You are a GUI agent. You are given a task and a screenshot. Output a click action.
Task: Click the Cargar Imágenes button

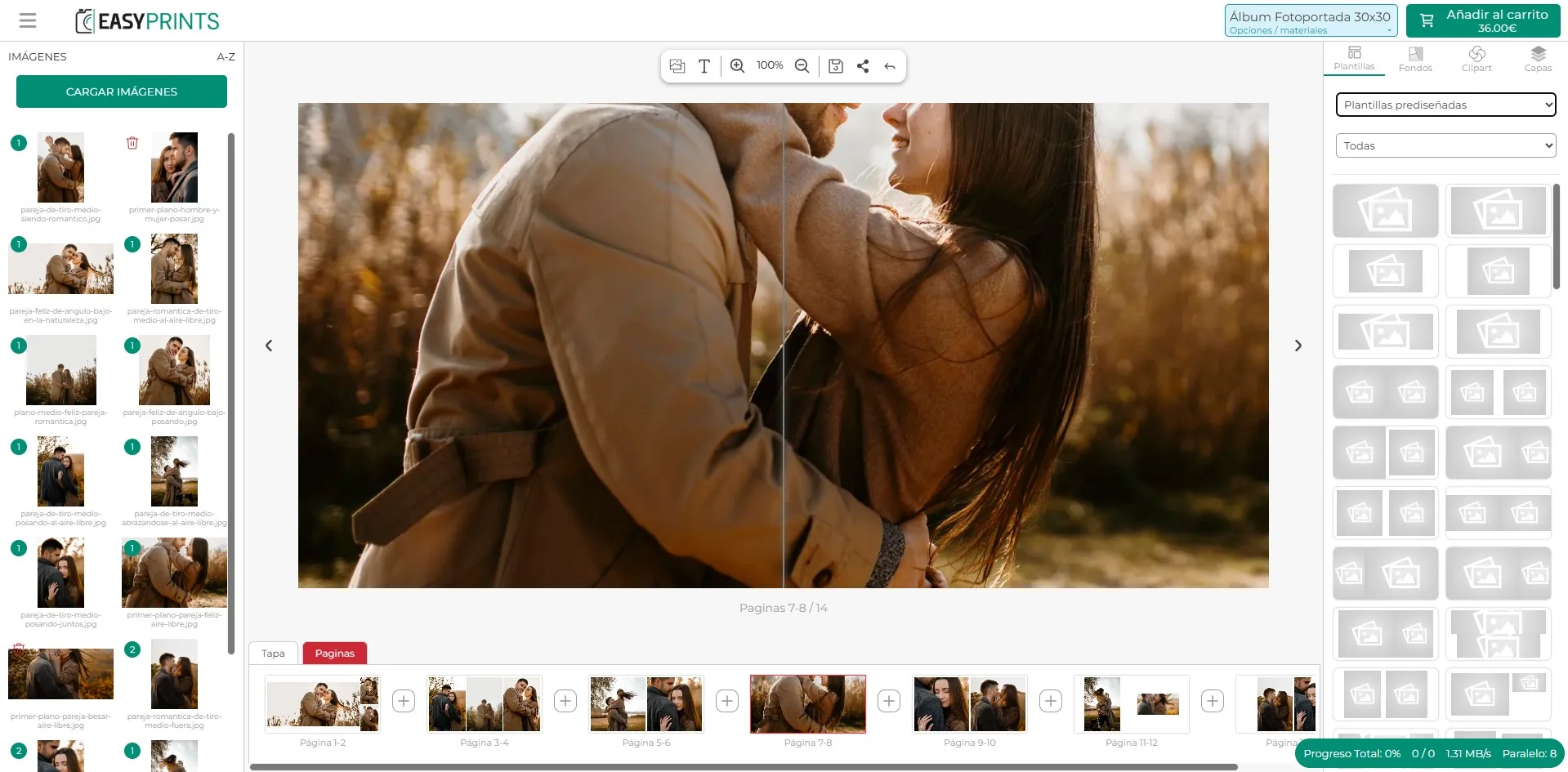point(122,91)
